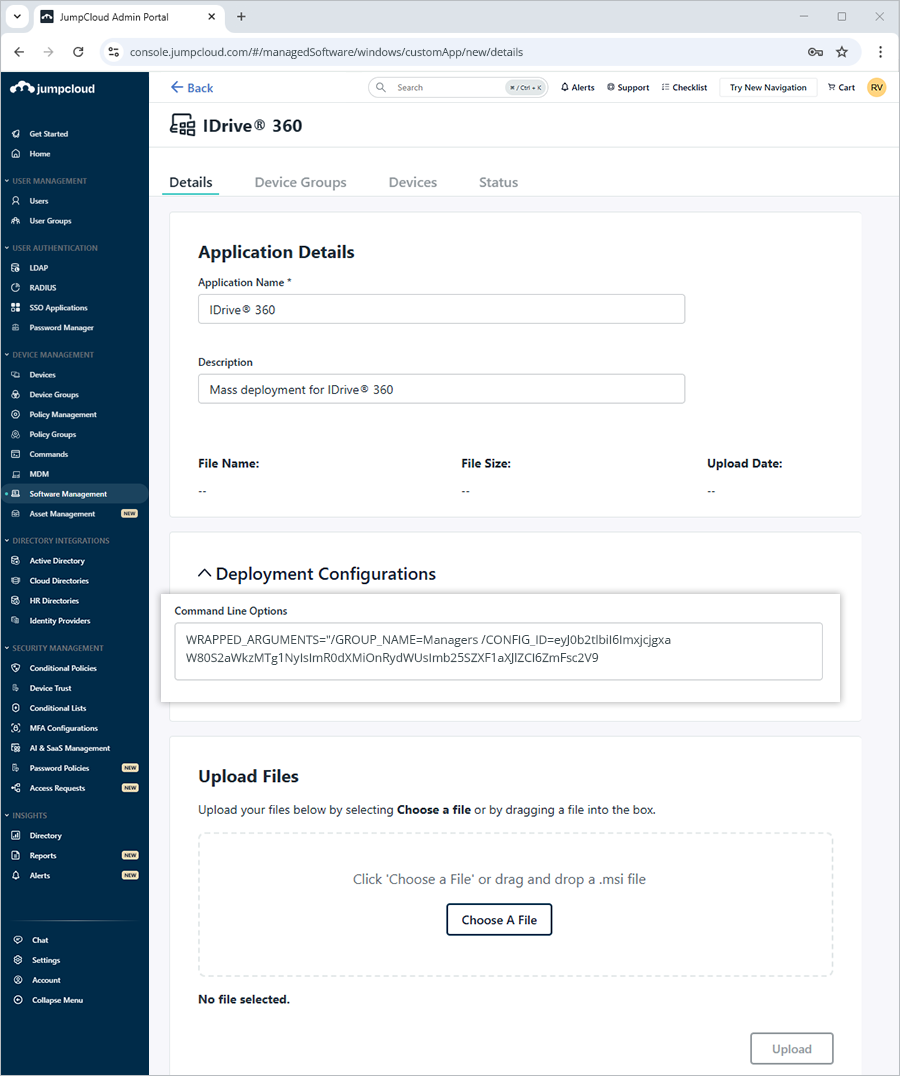This screenshot has width=900, height=1076.
Task: Collapse the Deployment Configurations section
Action: (x=205, y=574)
